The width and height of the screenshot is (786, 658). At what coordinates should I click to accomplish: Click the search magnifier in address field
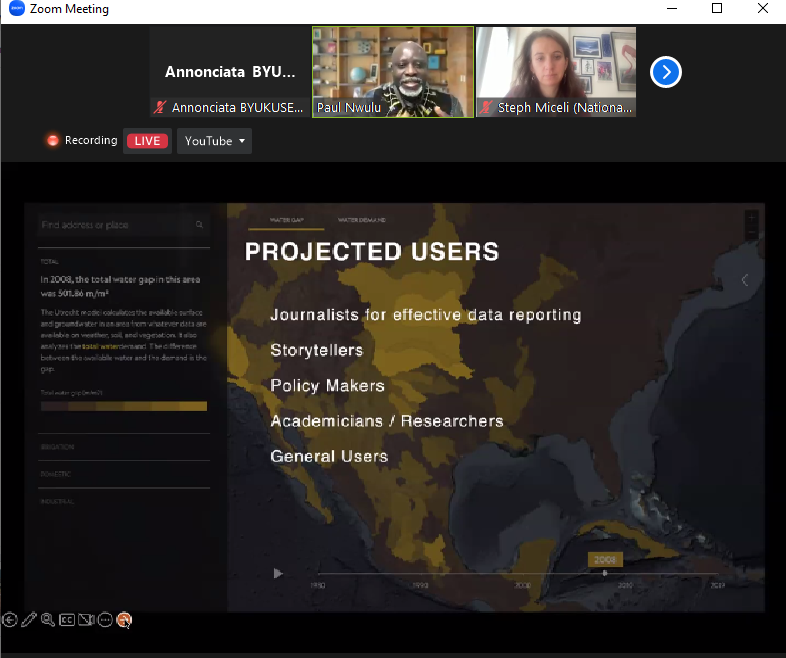tap(199, 225)
